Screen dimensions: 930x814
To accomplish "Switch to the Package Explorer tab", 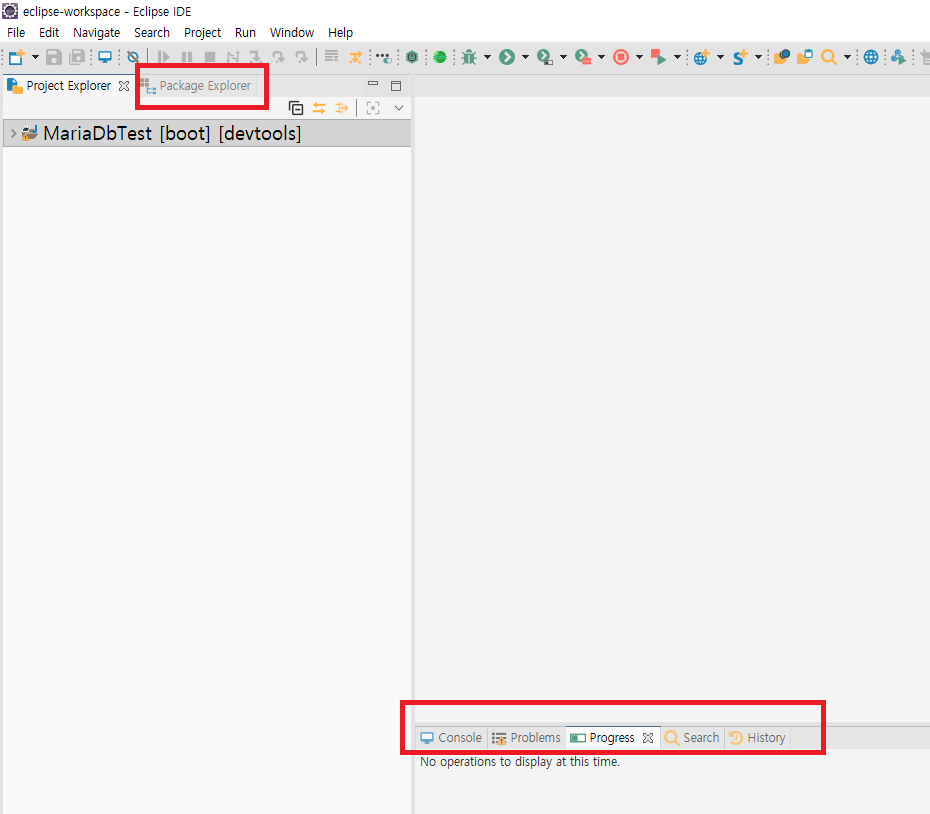I will pos(197,86).
